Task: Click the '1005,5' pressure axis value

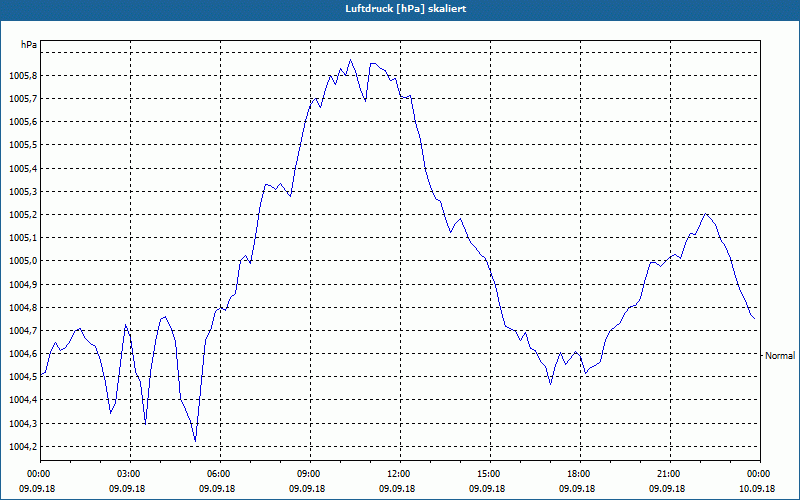Action: click(23, 145)
